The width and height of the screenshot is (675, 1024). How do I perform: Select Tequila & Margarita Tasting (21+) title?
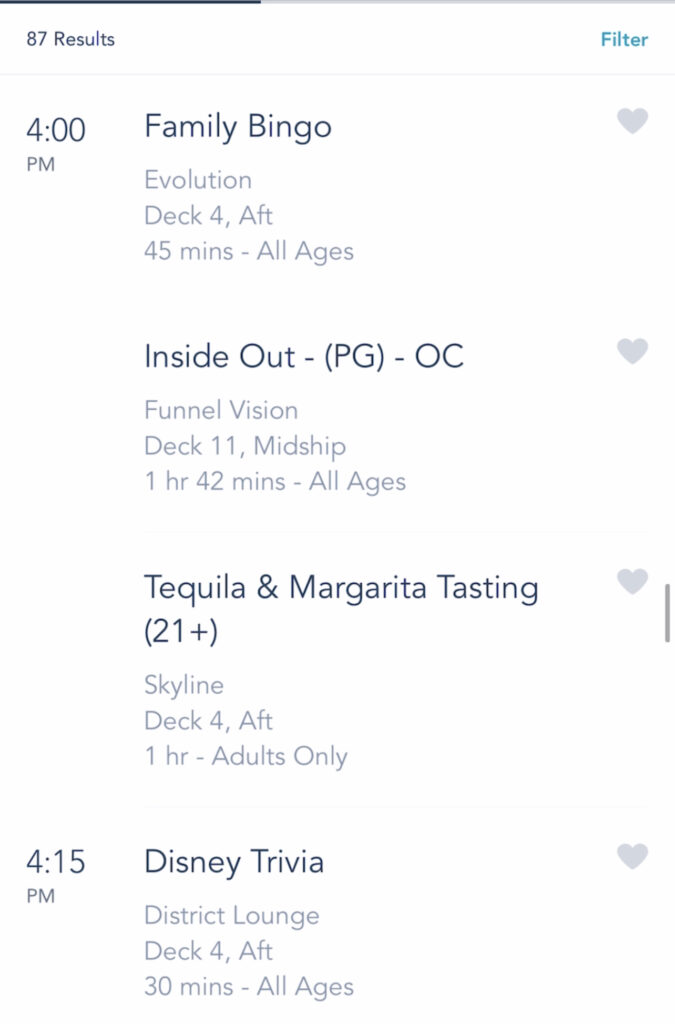click(x=341, y=608)
